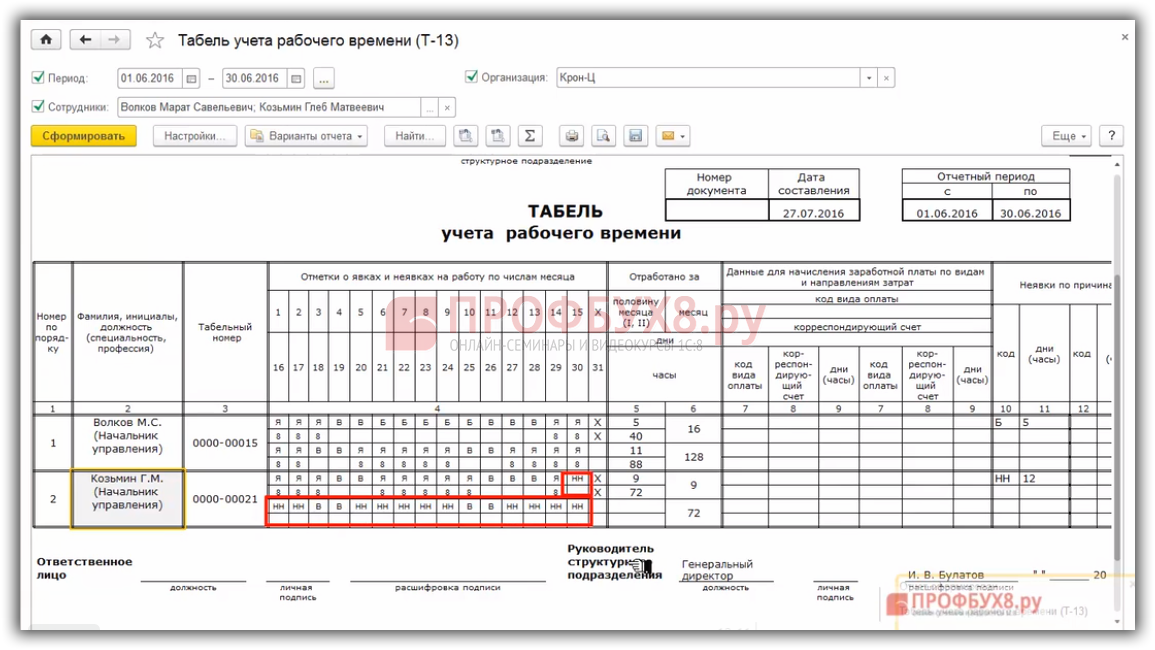Image resolution: width=1155 pixels, height=650 pixels.
Task: Disable the Сотрудники filter checkbox
Action: [x=39, y=106]
